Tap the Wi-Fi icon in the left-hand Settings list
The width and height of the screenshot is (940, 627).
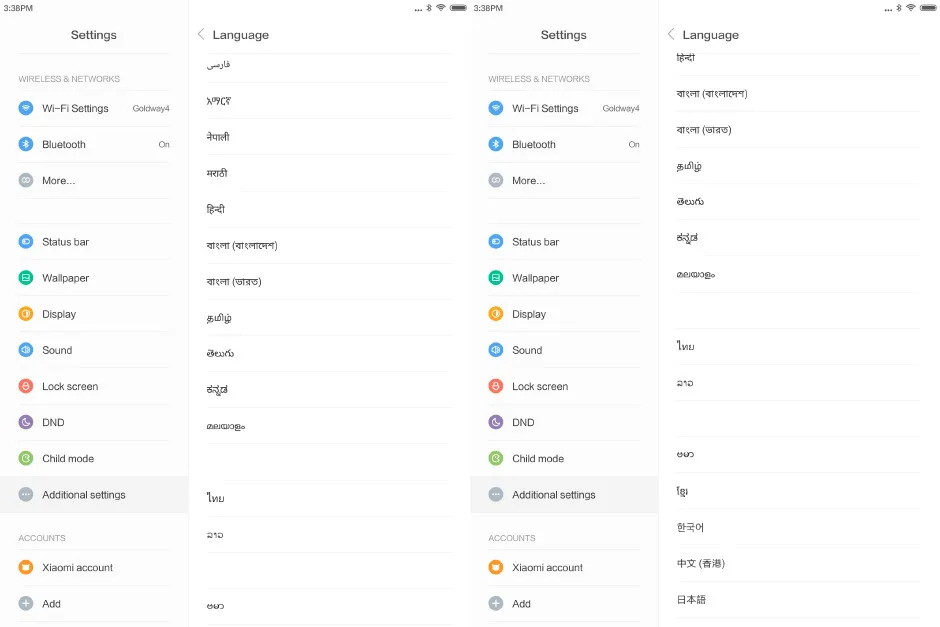point(26,108)
